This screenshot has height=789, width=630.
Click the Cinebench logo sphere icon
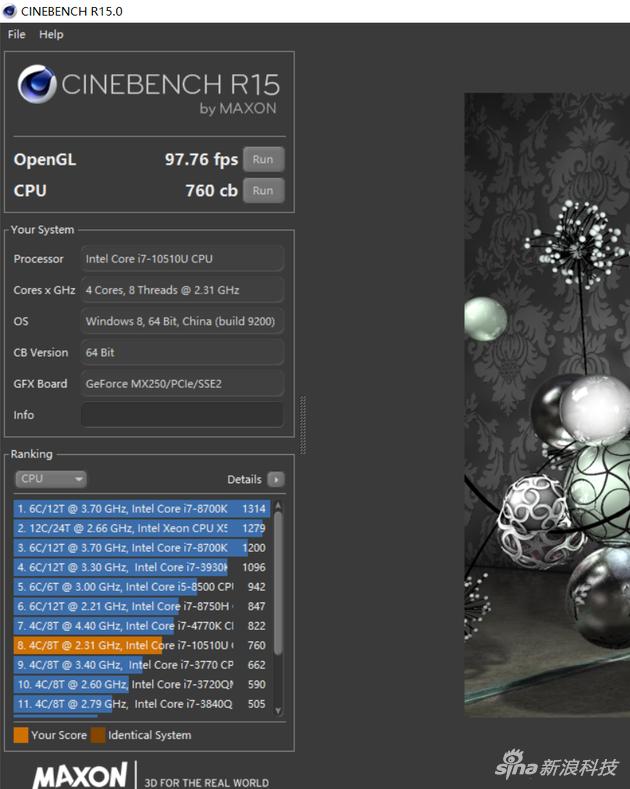coord(37,84)
